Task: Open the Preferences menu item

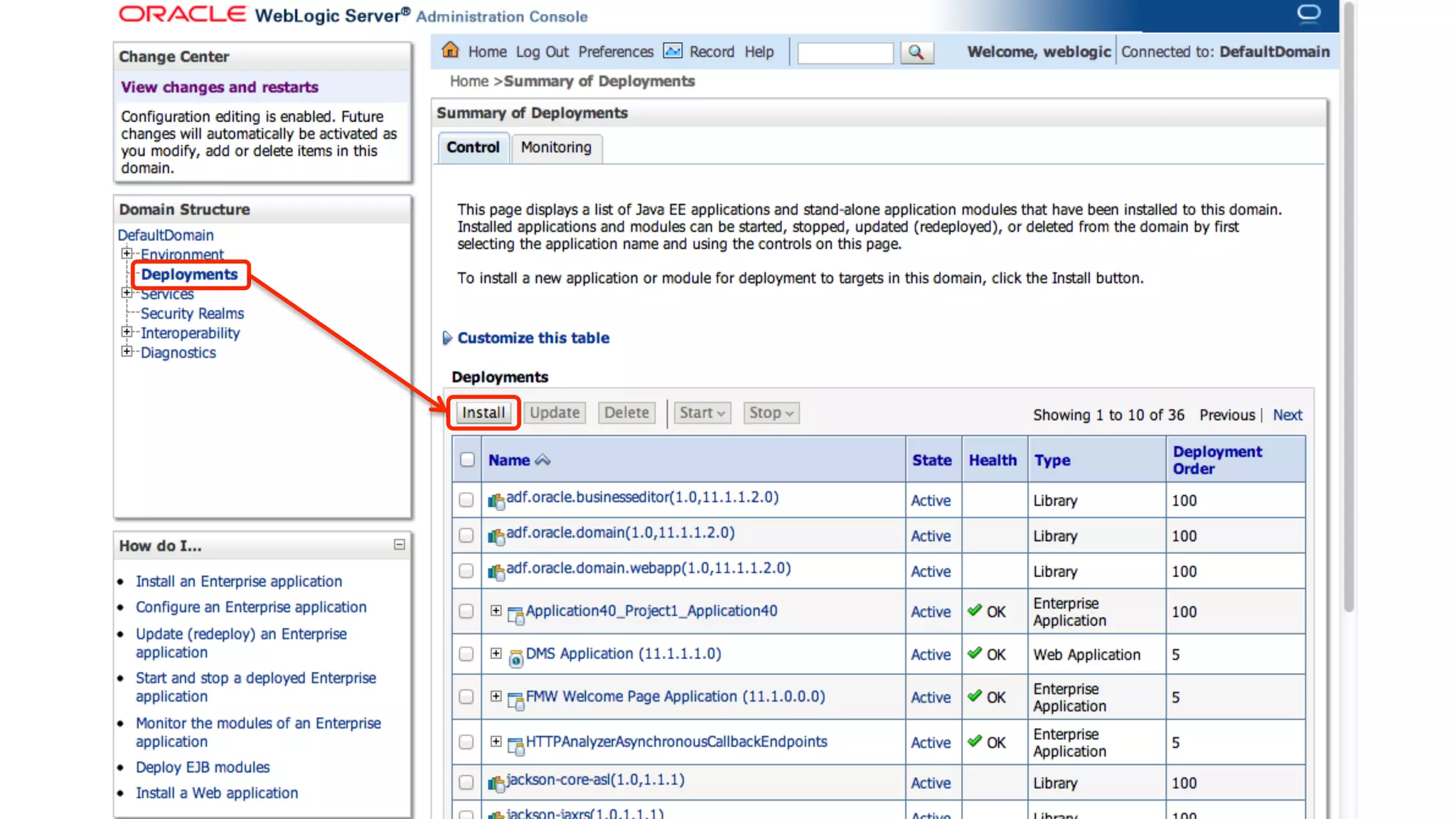Action: (x=616, y=52)
